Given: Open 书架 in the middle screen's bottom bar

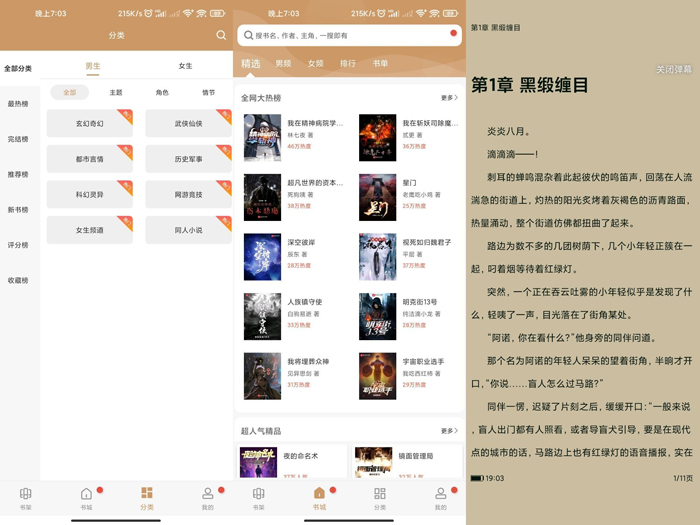Looking at the screenshot, I should pos(258,498).
